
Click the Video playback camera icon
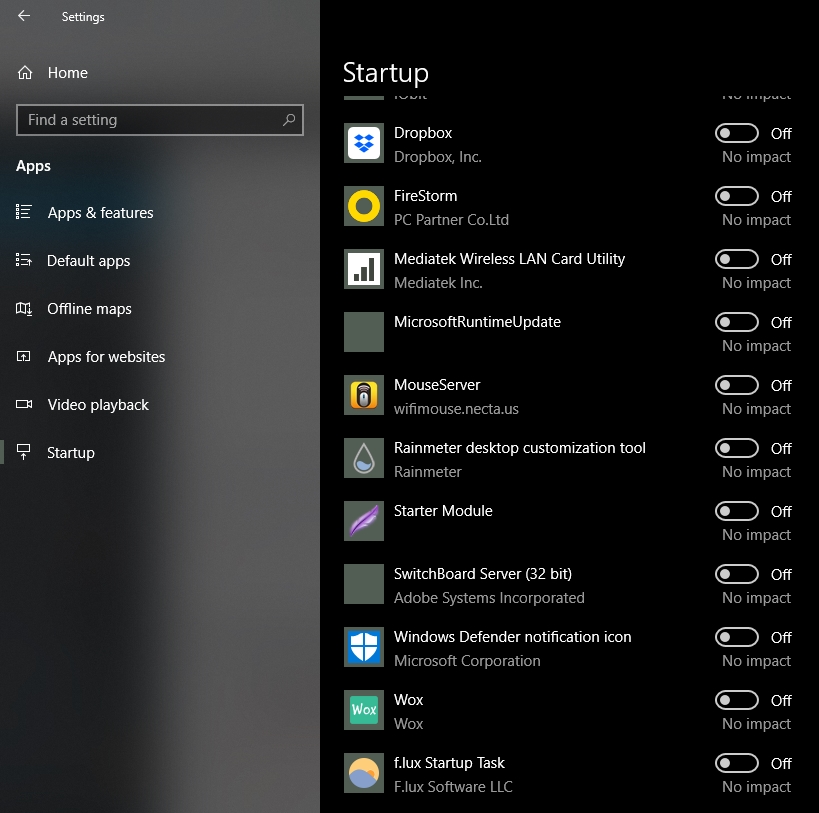(x=24, y=404)
